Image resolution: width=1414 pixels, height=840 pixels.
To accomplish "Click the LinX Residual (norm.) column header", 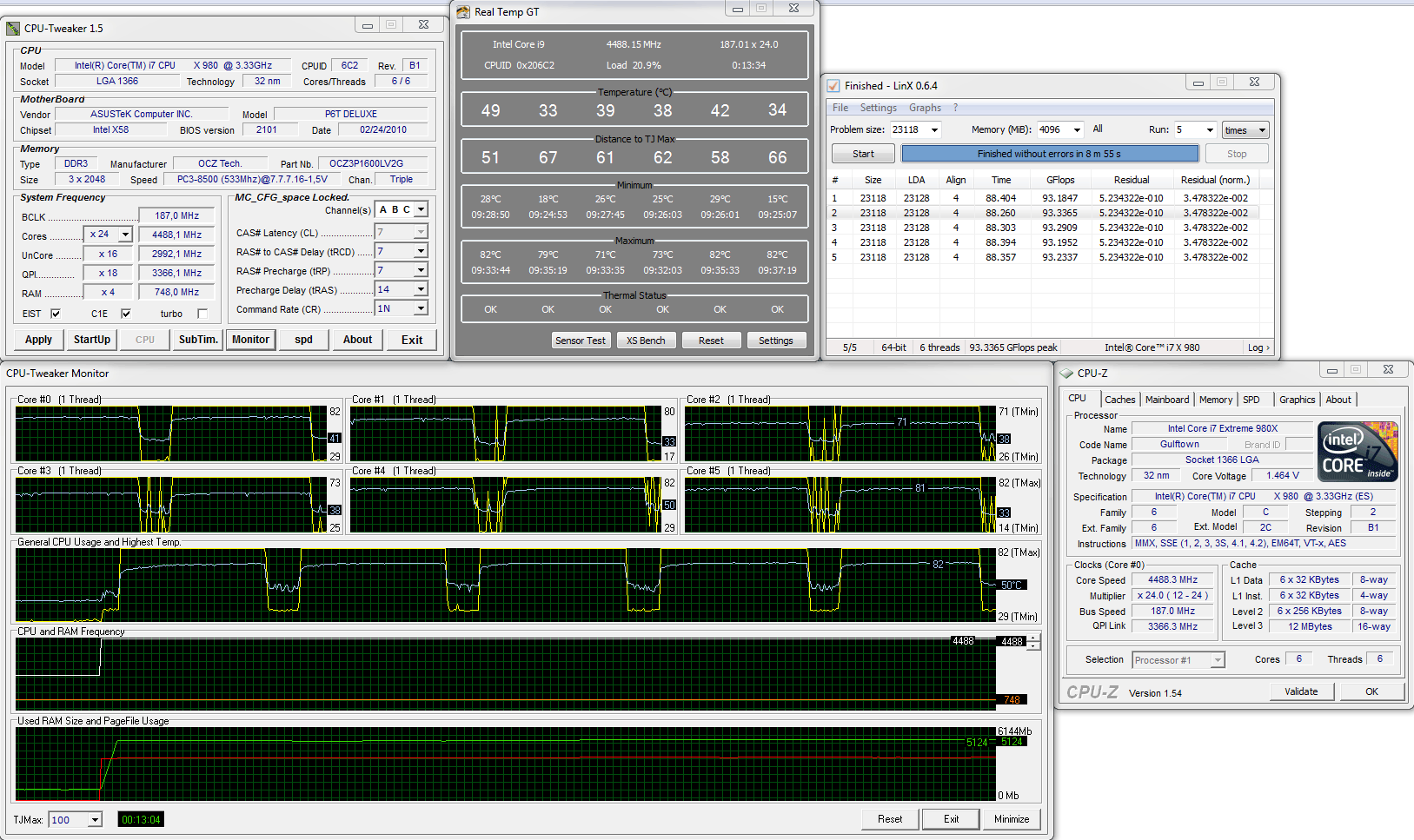I will [1215, 180].
